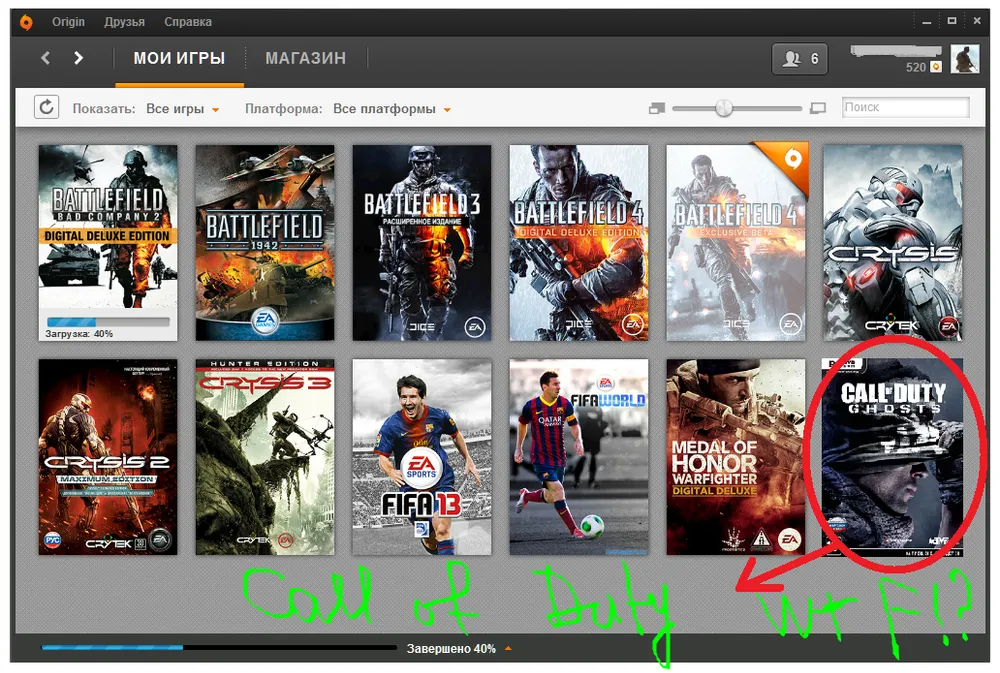
Task: Adjust the thumbnail size slider handle
Action: [724, 108]
